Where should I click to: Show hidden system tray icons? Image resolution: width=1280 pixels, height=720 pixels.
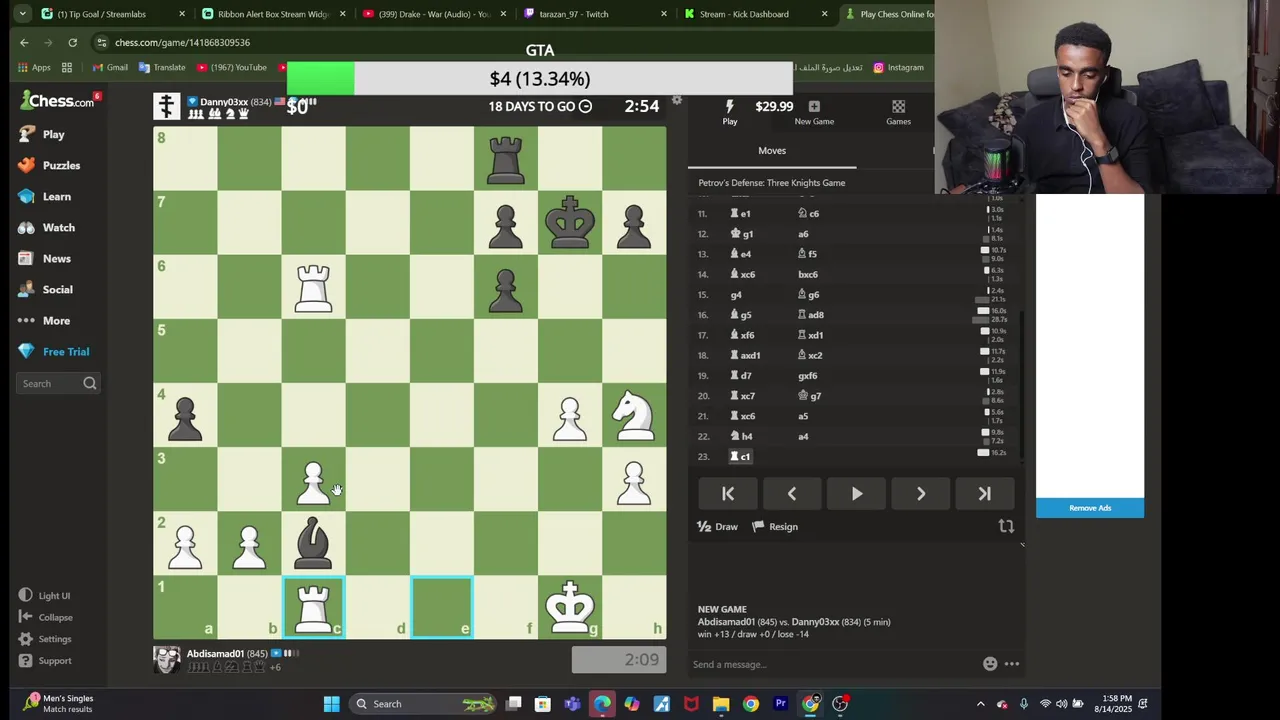(x=980, y=704)
